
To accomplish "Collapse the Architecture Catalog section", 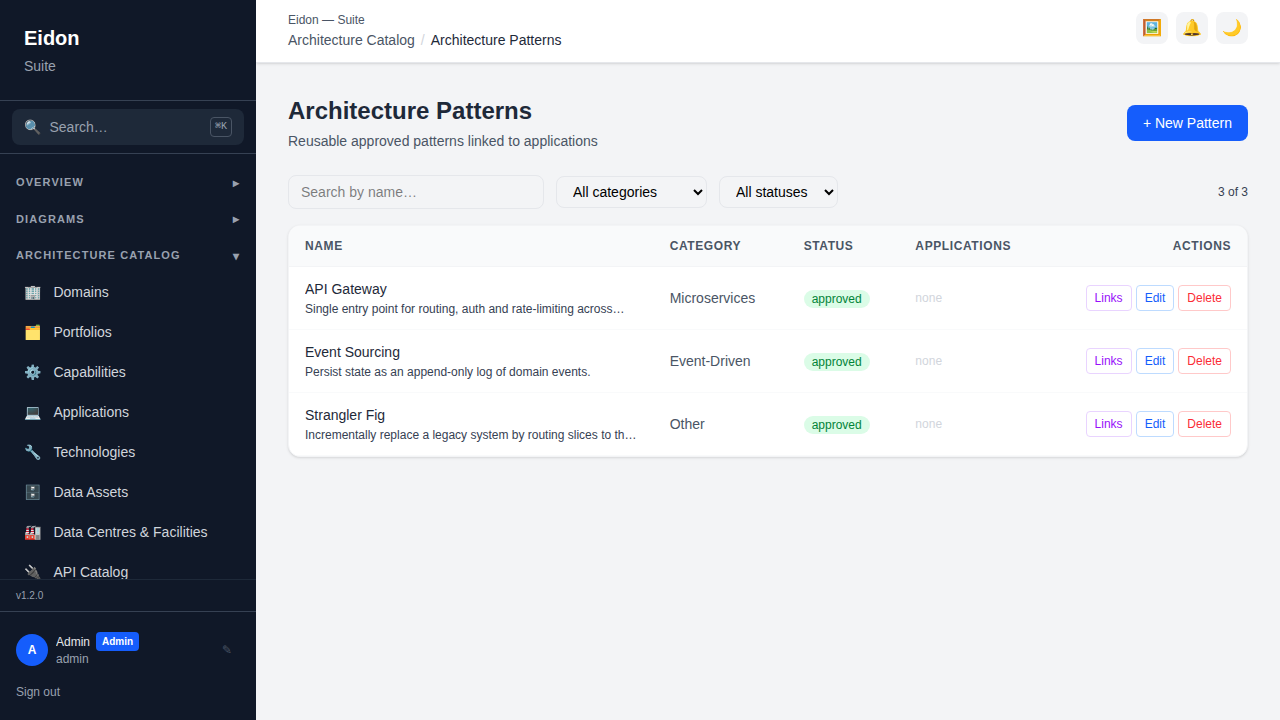I will (x=128, y=256).
